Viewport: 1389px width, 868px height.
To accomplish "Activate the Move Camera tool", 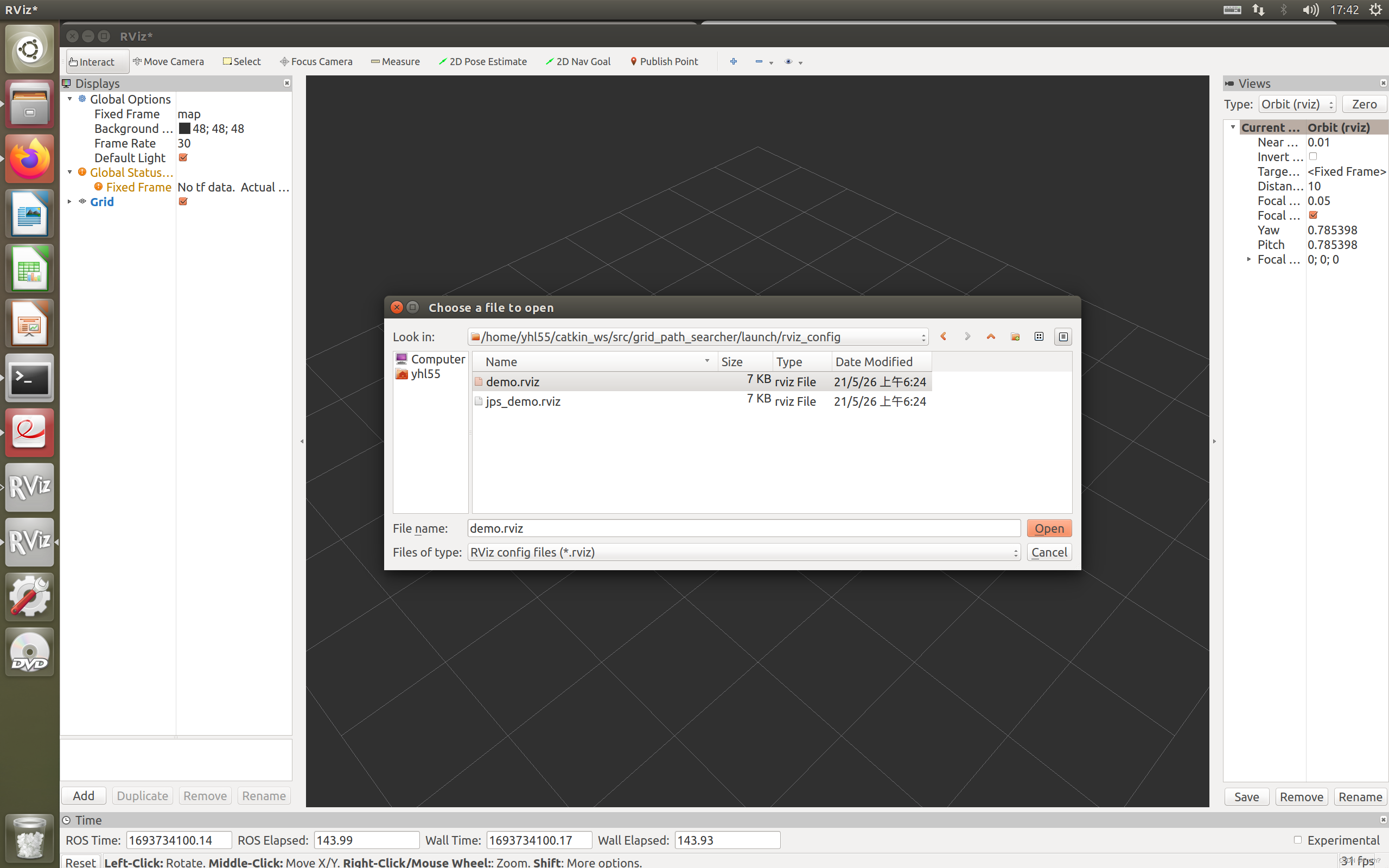I will [x=169, y=61].
